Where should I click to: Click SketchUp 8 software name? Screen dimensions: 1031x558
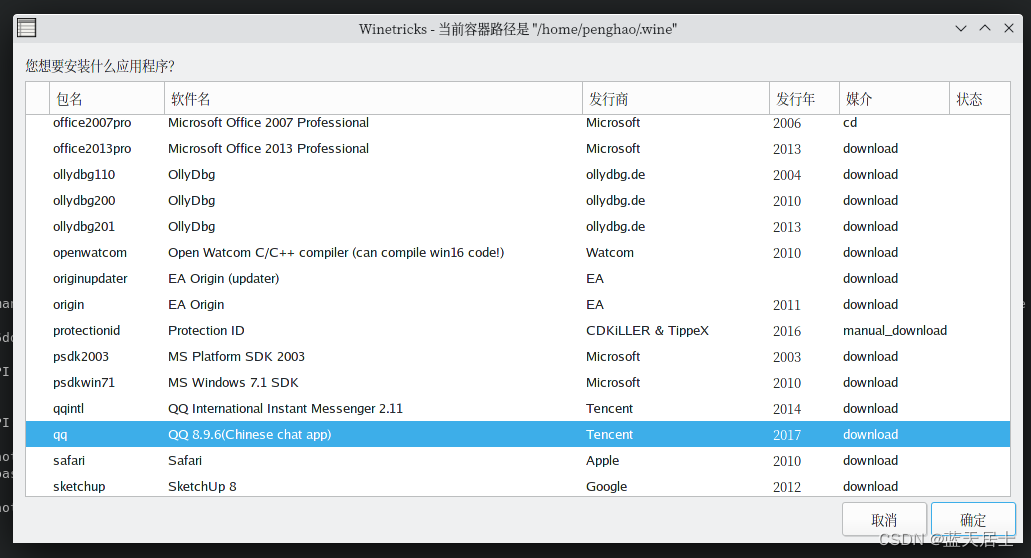(202, 486)
